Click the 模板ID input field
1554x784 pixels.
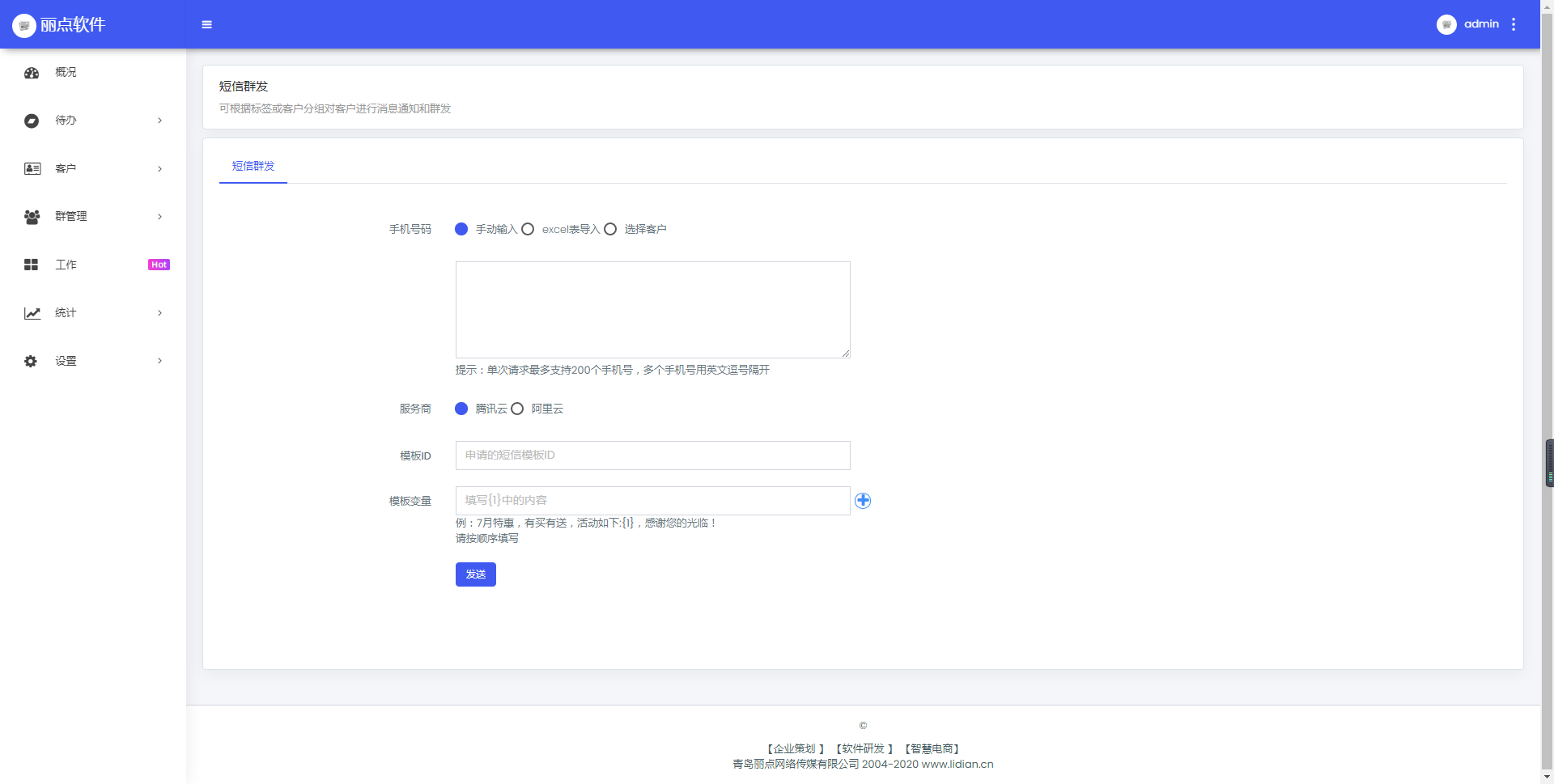pyautogui.click(x=653, y=456)
